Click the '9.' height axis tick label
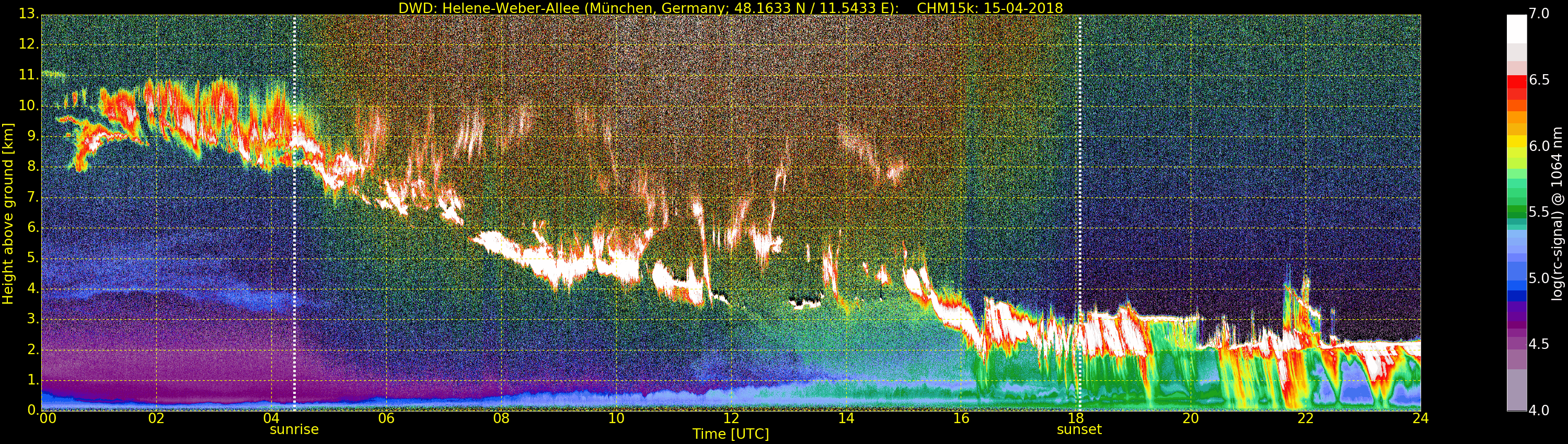This screenshot has height=444, width=1568. [x=32, y=136]
